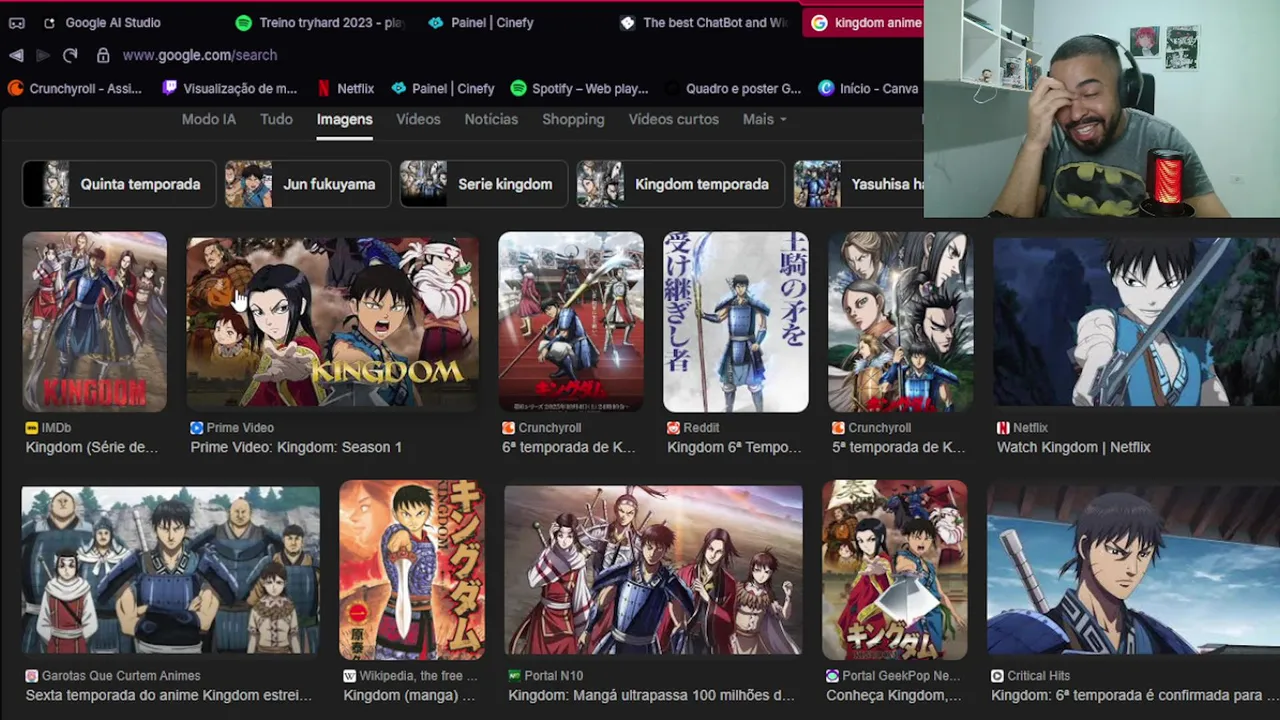Viewport: 1280px width, 720px height.
Task: Open link Kingdom: Mangá ultrapassa 100 milhões
Action: [x=652, y=695]
